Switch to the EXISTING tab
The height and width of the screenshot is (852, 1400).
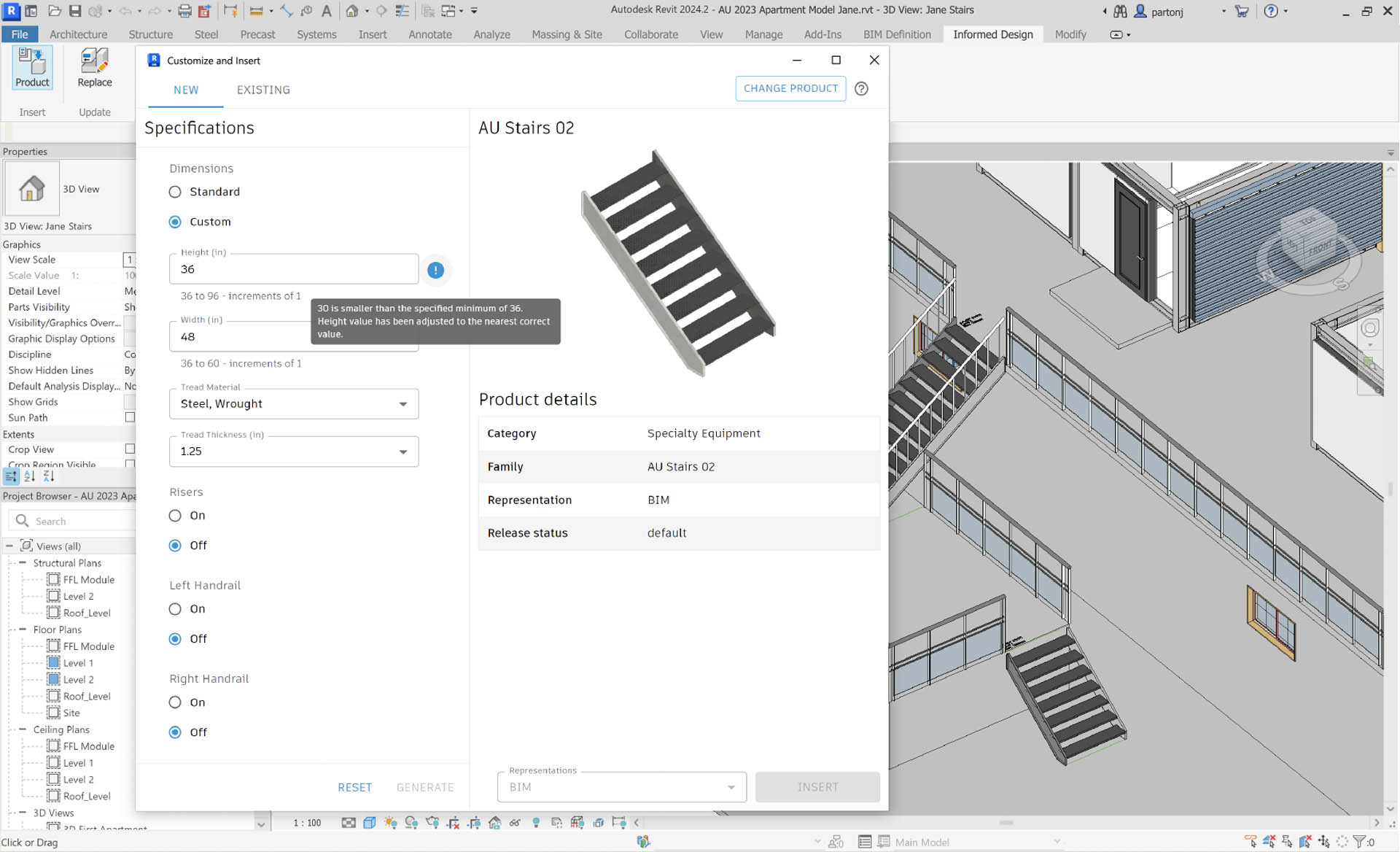click(263, 90)
